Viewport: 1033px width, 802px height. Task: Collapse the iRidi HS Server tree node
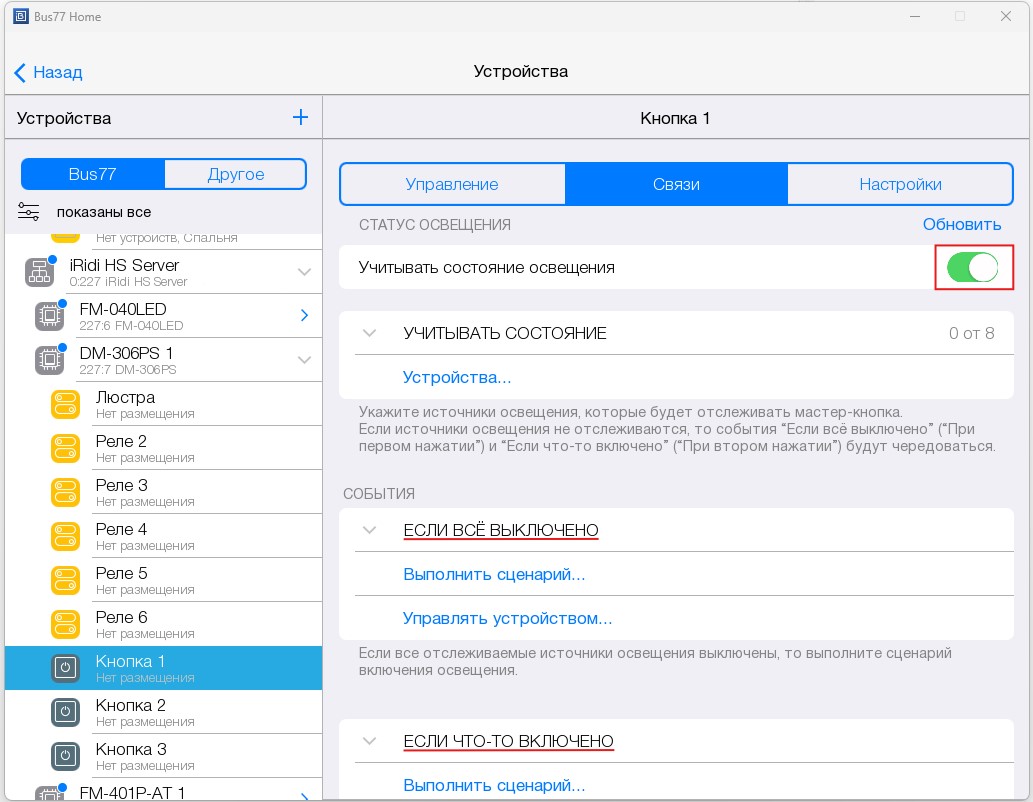pos(304,272)
